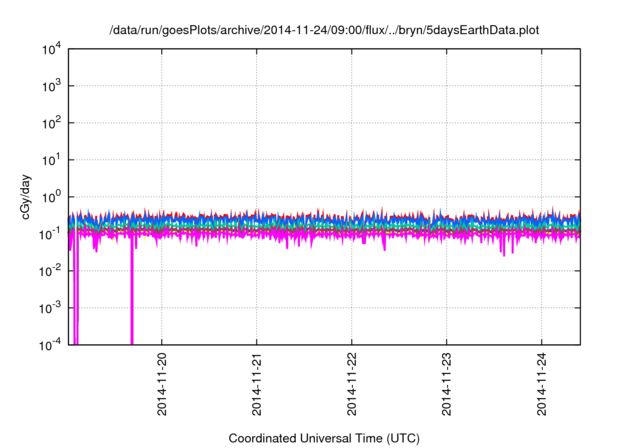The height and width of the screenshot is (448, 640).
Task: Click the plot title file path
Action: [324, 30]
